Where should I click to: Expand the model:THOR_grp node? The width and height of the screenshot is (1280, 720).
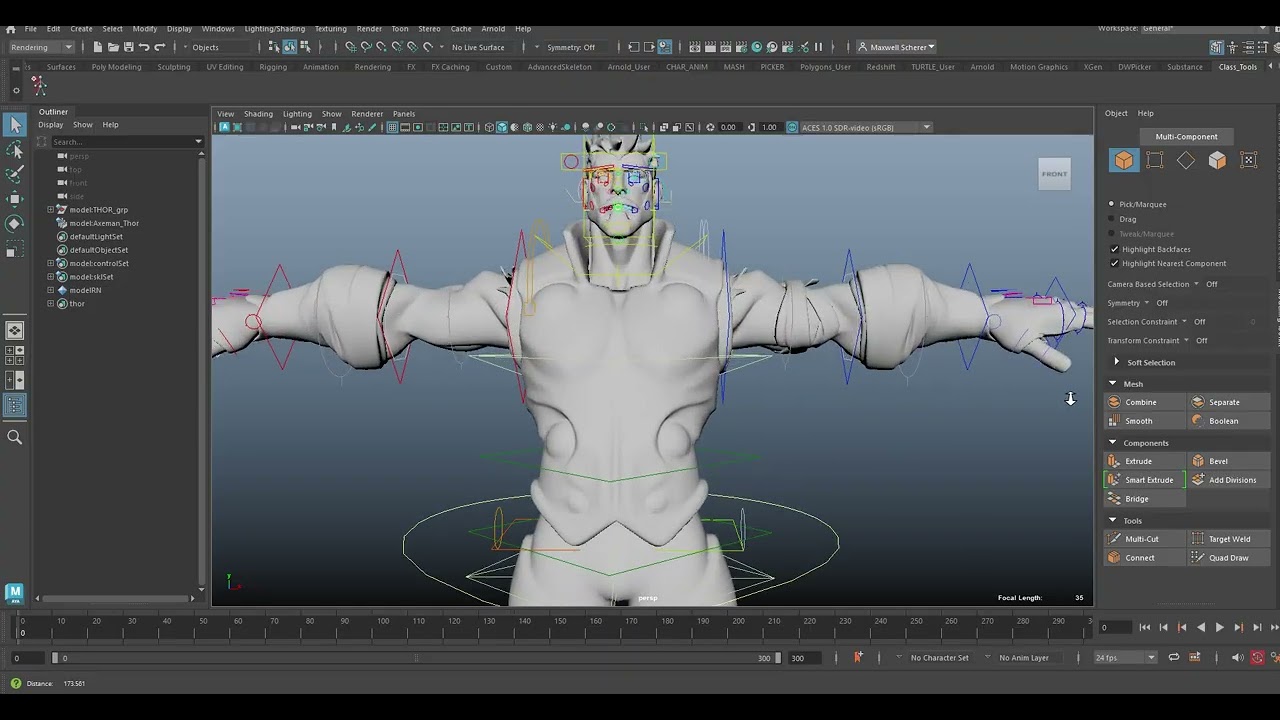coord(51,210)
